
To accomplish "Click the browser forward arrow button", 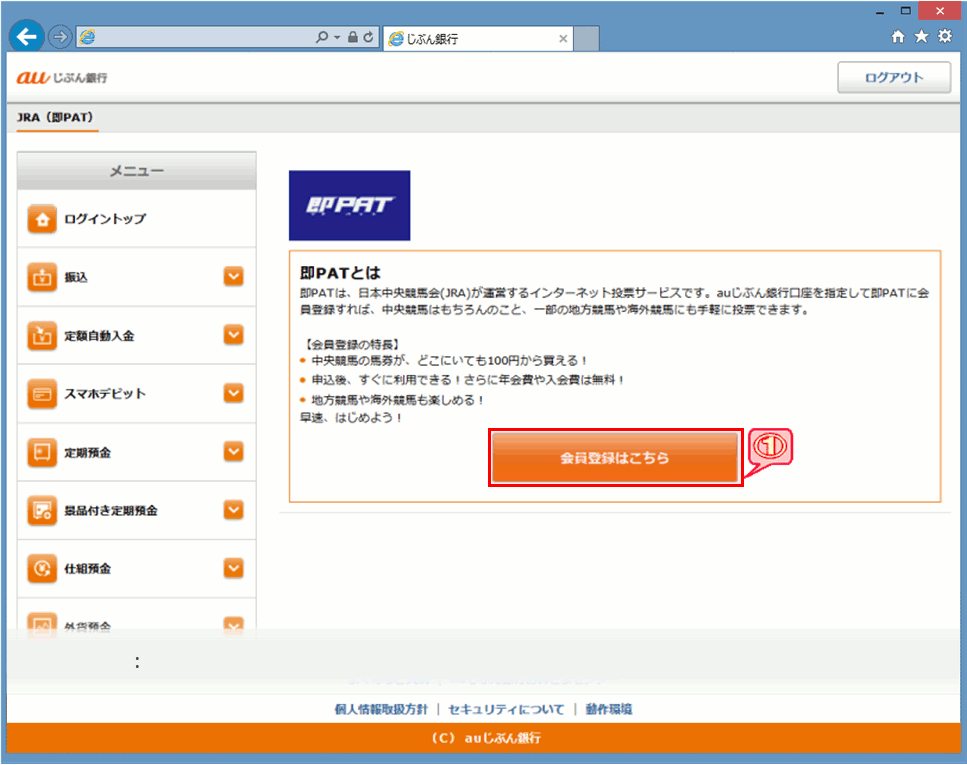I will click(x=60, y=38).
